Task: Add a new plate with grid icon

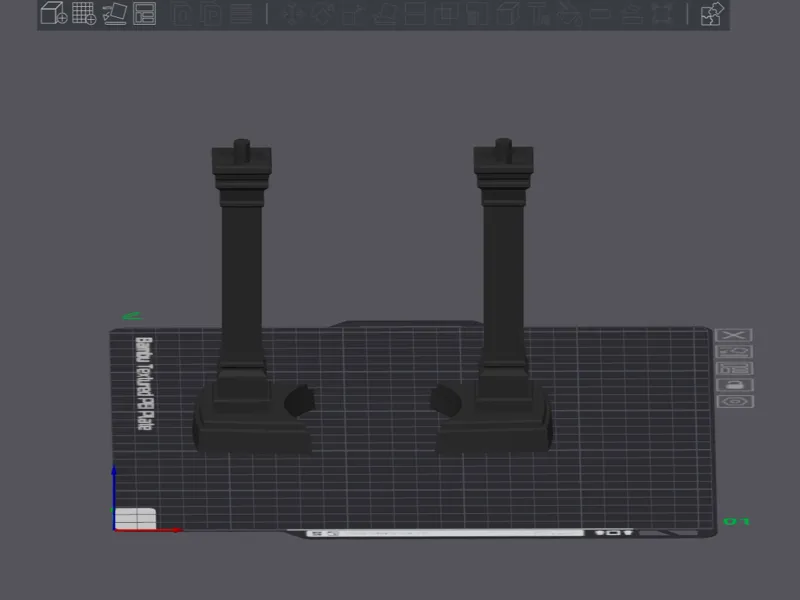Action: click(84, 13)
